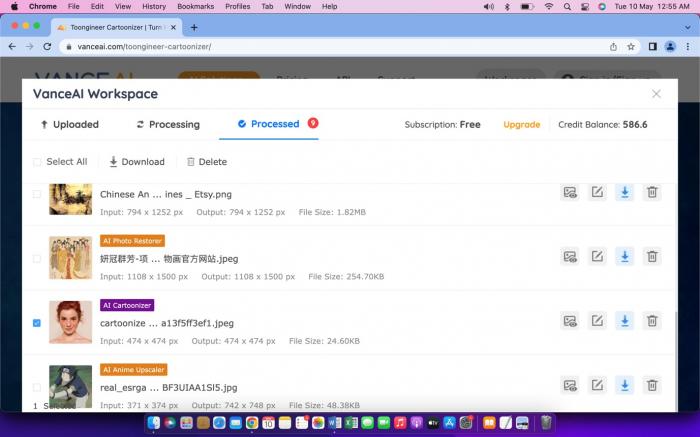
Task: Close the VanceAI Workspace dialog
Action: coord(656,94)
